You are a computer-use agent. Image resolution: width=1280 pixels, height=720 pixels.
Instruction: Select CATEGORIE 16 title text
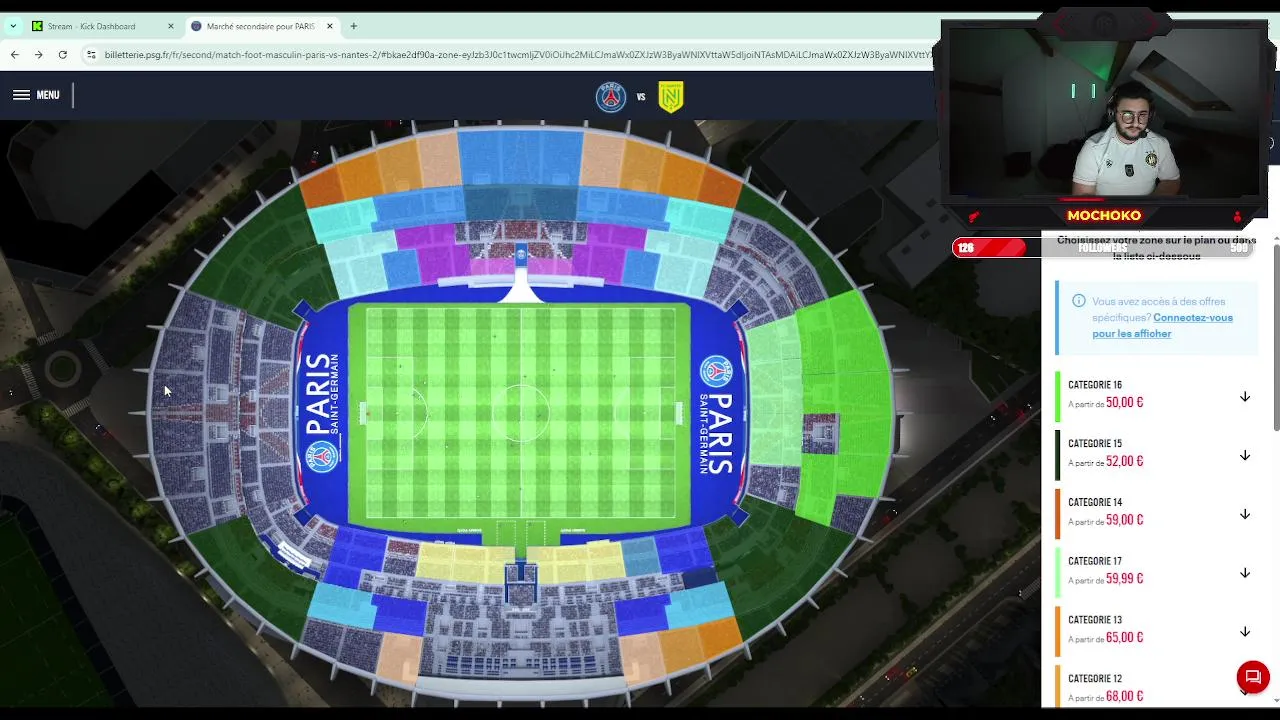tap(1095, 385)
